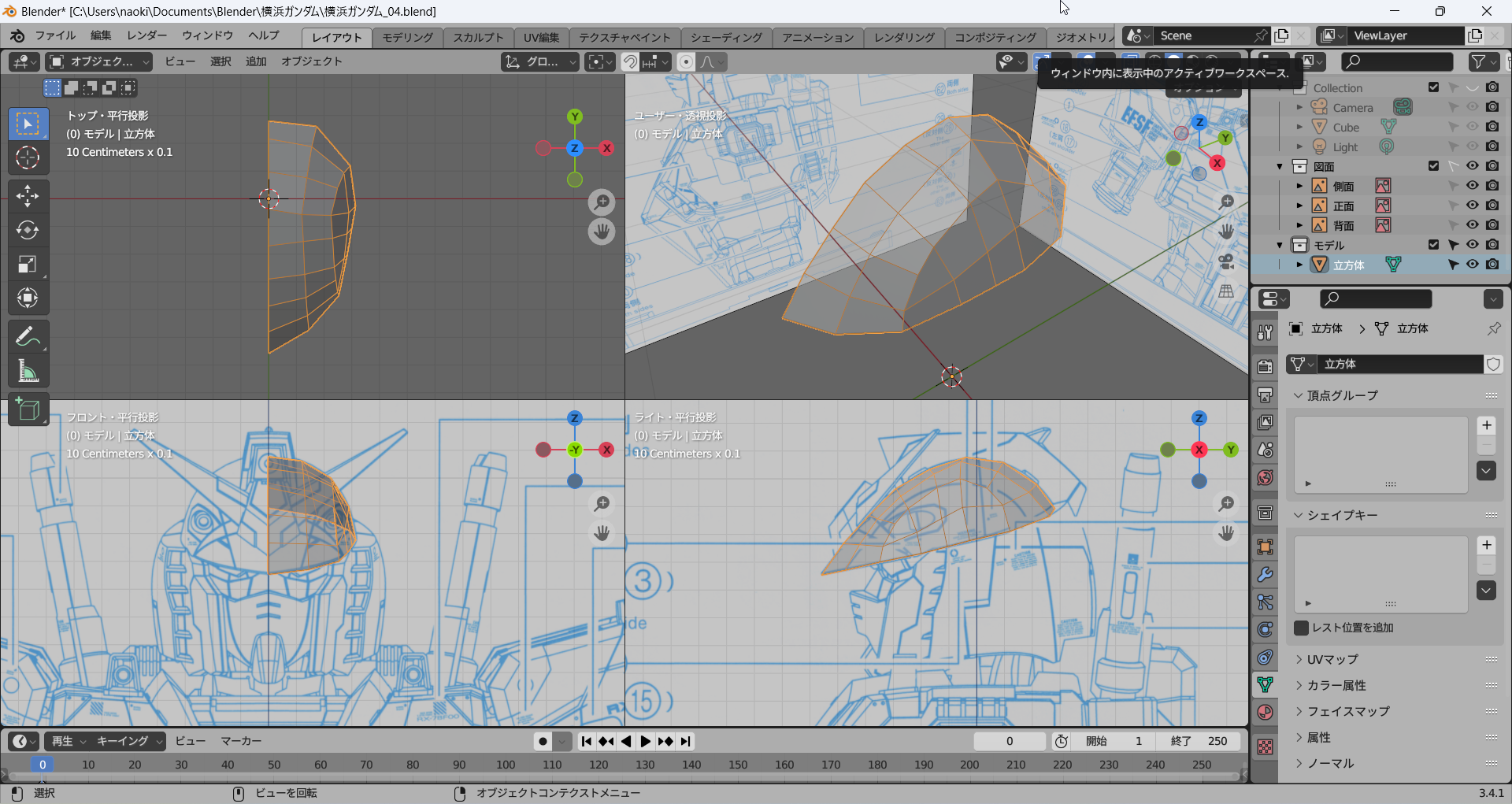This screenshot has height=804, width=1512.
Task: Select the Annotate pencil tool
Action: click(28, 337)
